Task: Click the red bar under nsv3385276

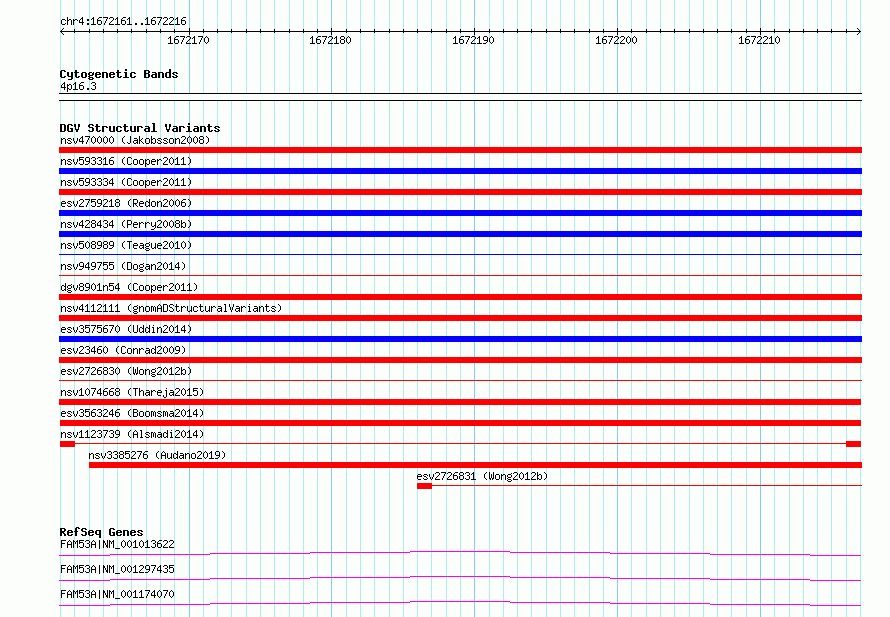Action: click(476, 465)
